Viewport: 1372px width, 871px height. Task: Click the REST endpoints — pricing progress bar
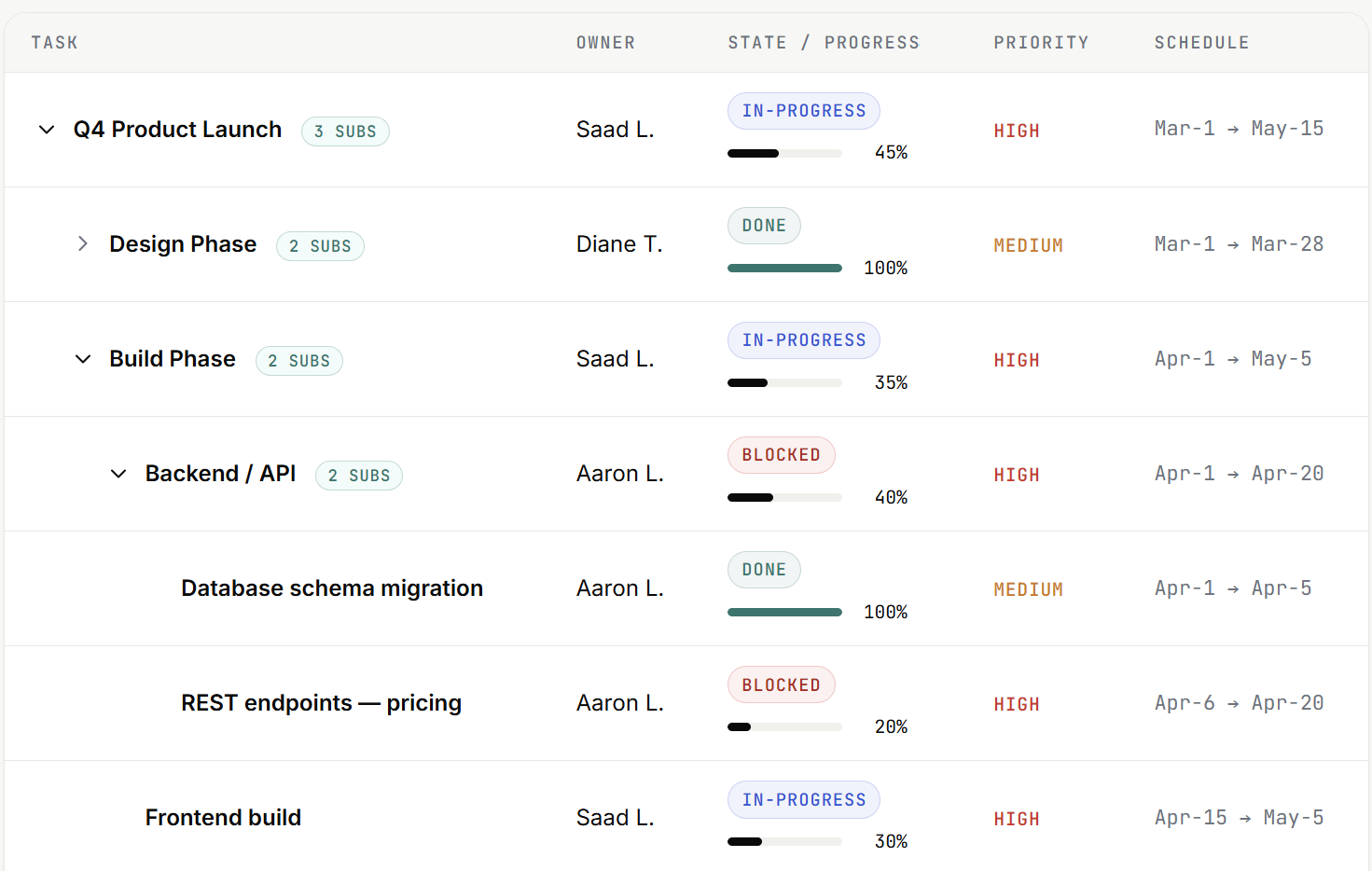784,727
